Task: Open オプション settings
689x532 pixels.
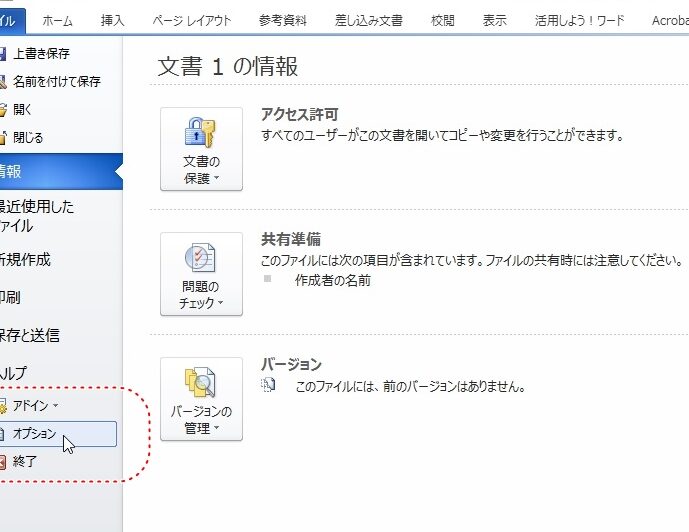Action: (58, 434)
